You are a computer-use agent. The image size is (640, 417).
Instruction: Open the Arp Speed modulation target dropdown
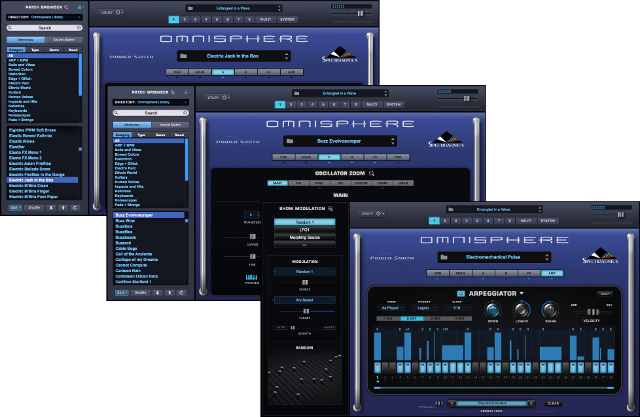(304, 300)
